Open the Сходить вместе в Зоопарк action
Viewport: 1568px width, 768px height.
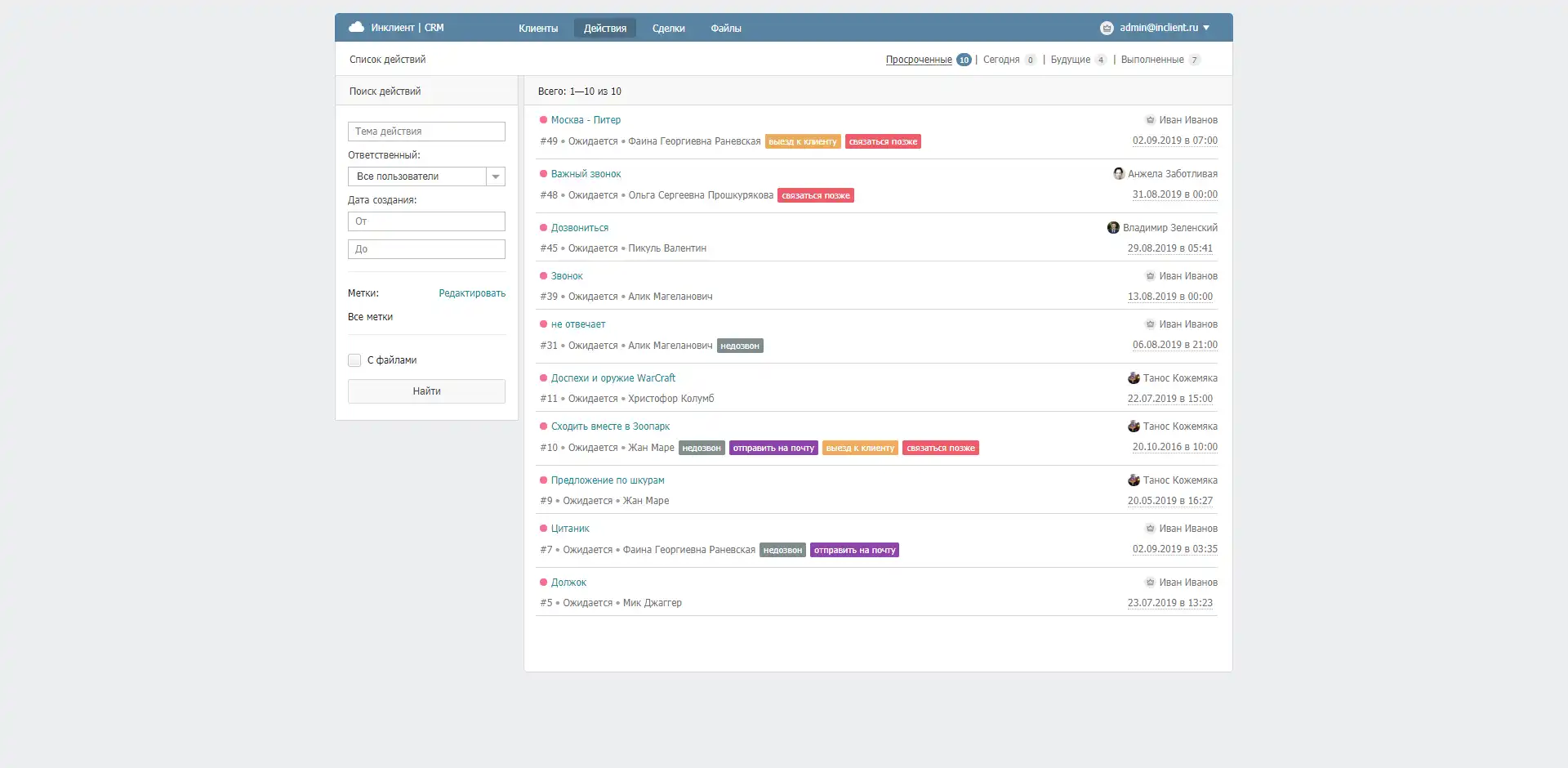click(610, 426)
